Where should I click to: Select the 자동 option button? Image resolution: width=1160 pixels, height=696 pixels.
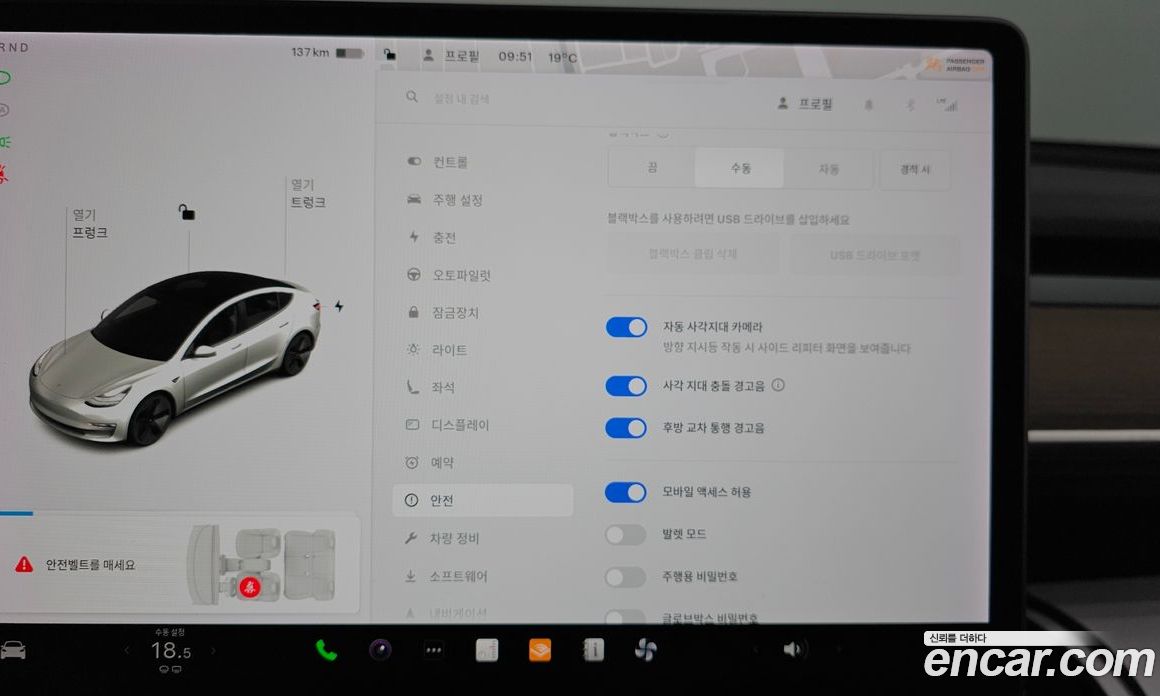pos(829,169)
